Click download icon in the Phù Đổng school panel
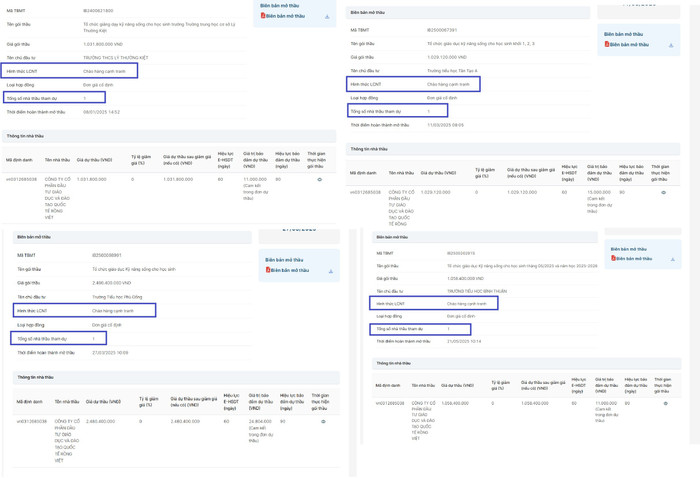Screen dimensions: 700x478 click(x=330, y=271)
